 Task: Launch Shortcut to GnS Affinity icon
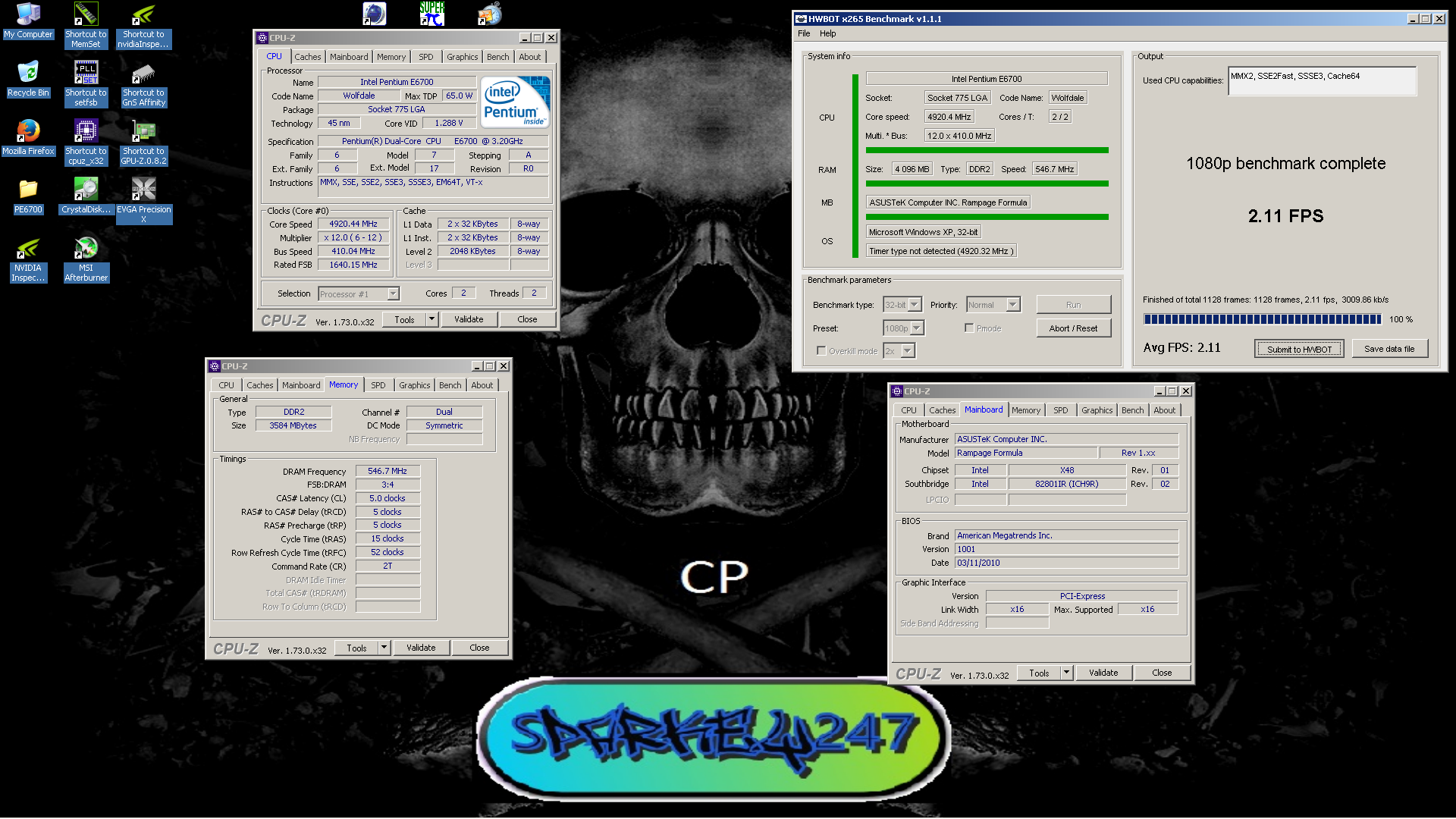pyautogui.click(x=143, y=83)
